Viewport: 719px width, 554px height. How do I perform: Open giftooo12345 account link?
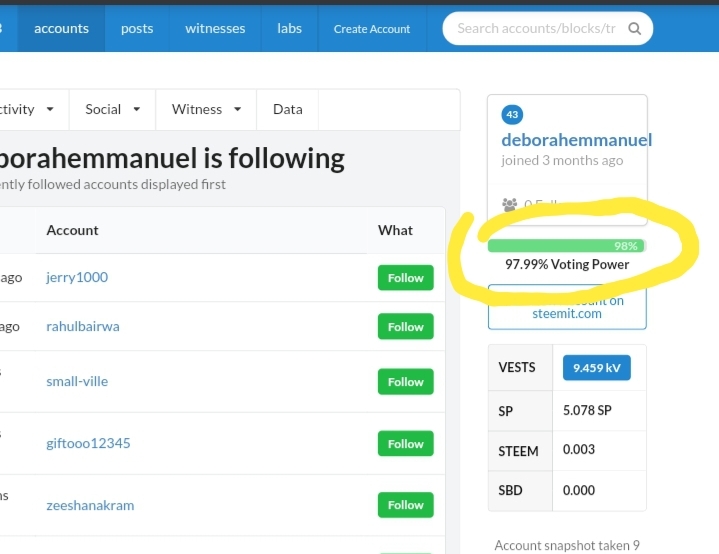click(x=88, y=443)
